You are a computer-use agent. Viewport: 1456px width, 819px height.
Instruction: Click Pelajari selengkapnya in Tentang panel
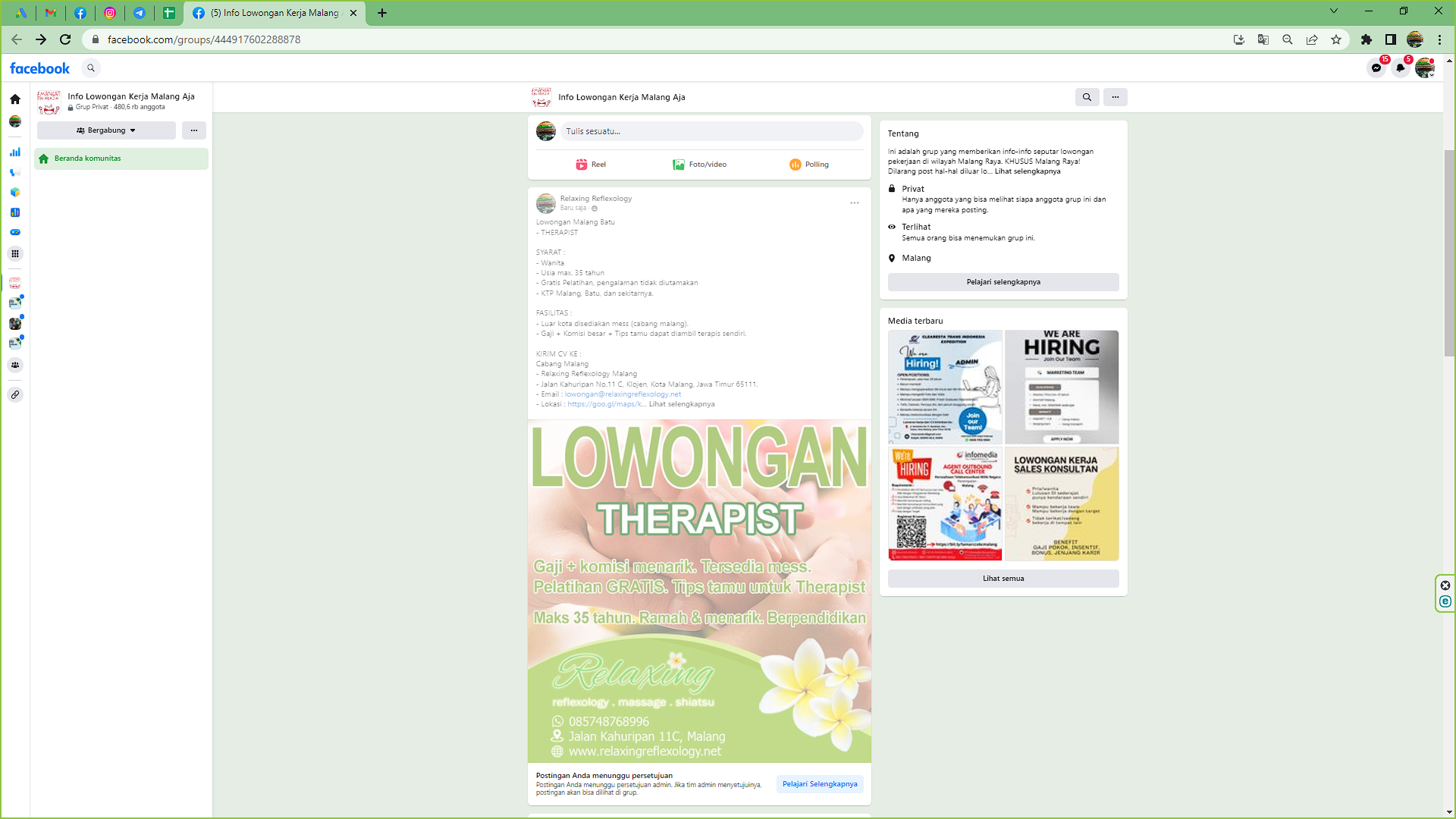click(1003, 282)
